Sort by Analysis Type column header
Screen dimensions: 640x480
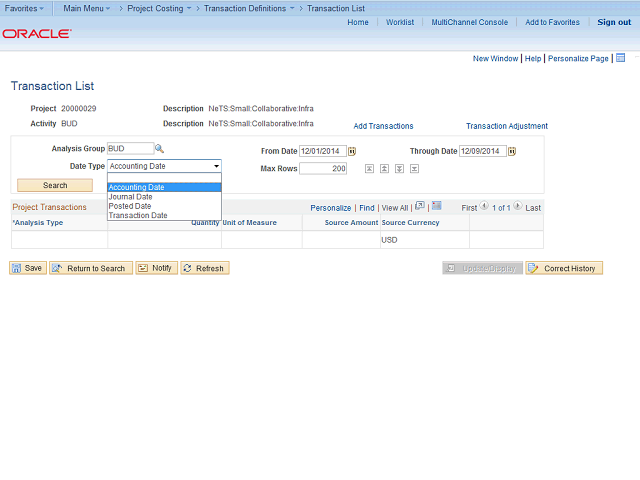38,222
